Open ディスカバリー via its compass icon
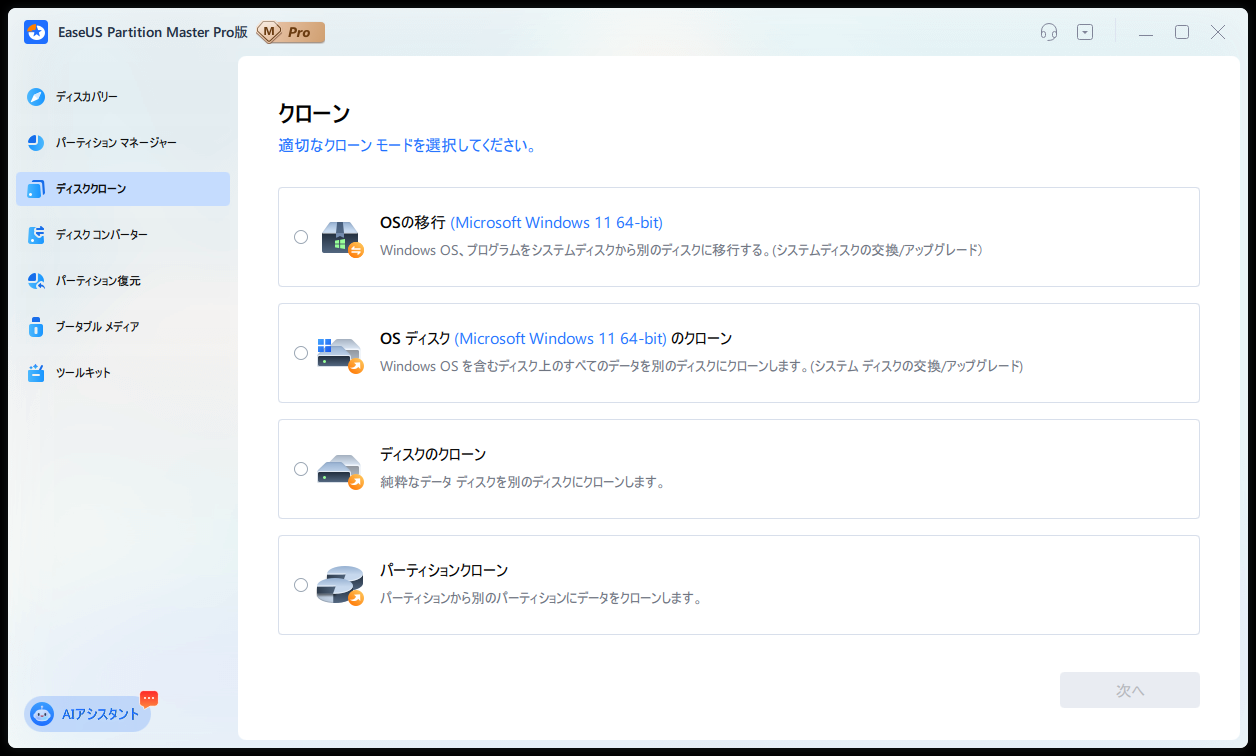 (x=36, y=97)
